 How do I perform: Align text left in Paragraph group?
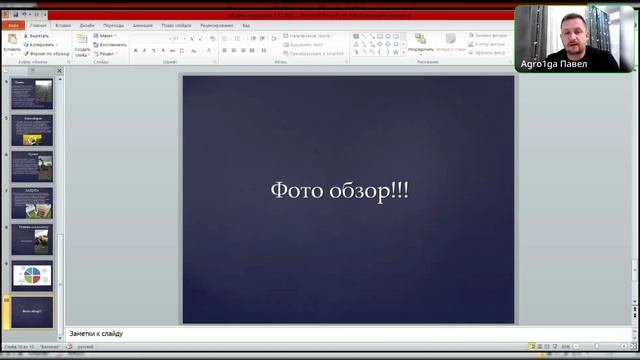[x=224, y=50]
